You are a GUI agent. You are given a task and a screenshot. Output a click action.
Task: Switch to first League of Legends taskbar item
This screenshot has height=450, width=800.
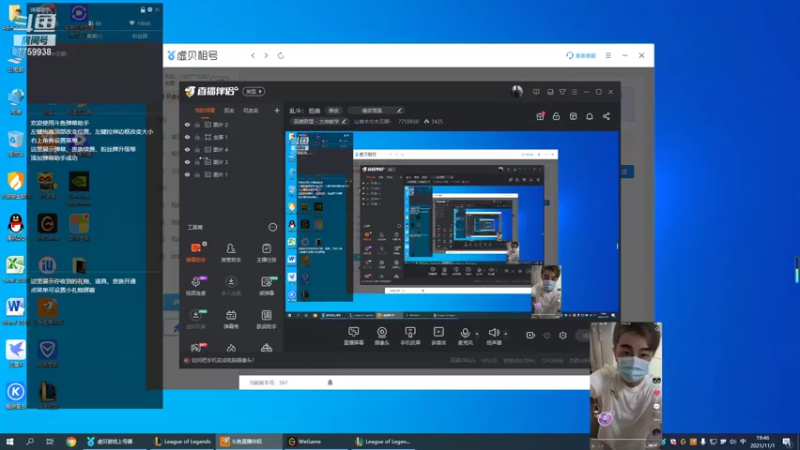click(x=183, y=441)
